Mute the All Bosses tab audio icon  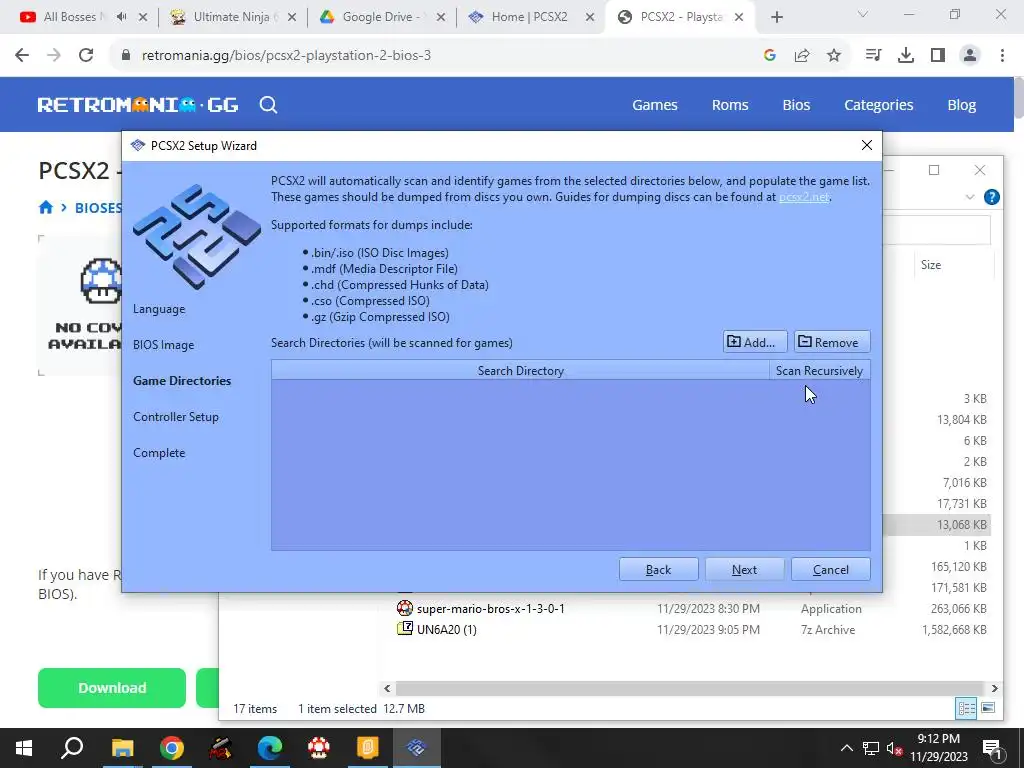[x=121, y=17]
